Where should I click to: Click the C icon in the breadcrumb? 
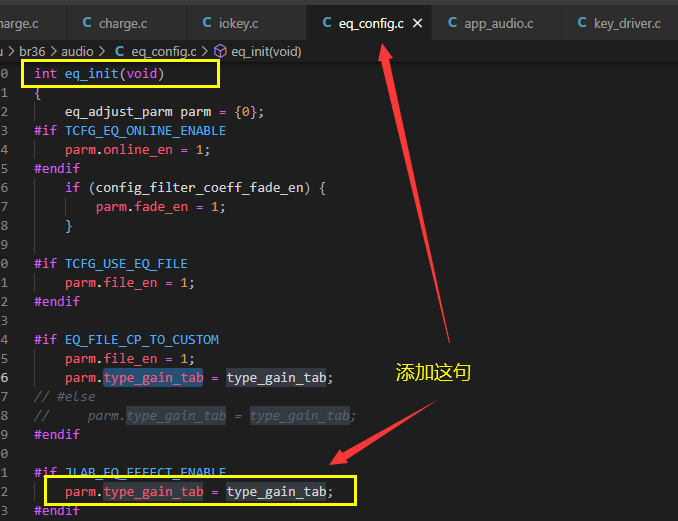120,51
